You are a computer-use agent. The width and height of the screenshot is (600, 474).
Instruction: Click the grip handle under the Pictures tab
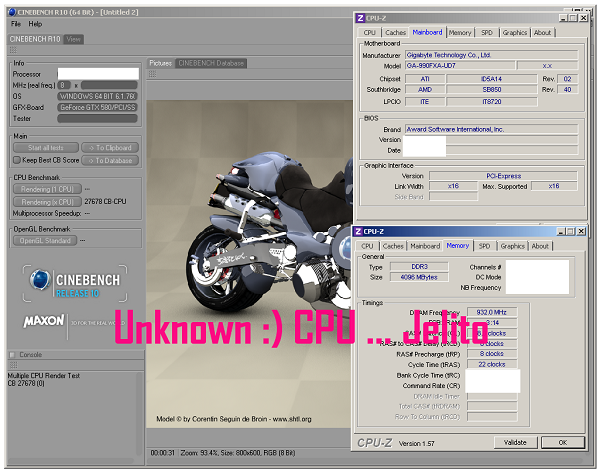click(152, 74)
